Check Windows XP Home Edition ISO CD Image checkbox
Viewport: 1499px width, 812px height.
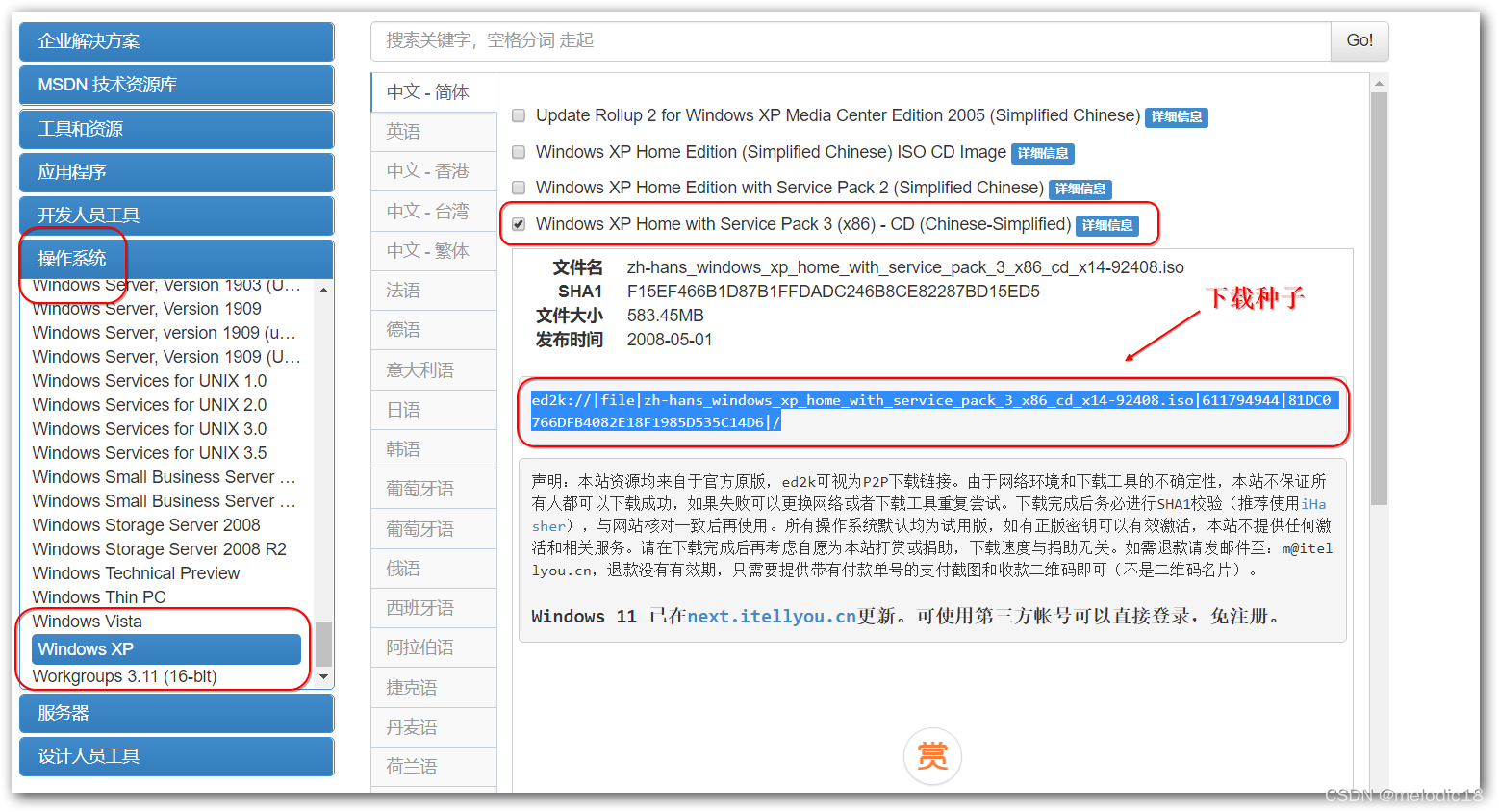(x=519, y=152)
